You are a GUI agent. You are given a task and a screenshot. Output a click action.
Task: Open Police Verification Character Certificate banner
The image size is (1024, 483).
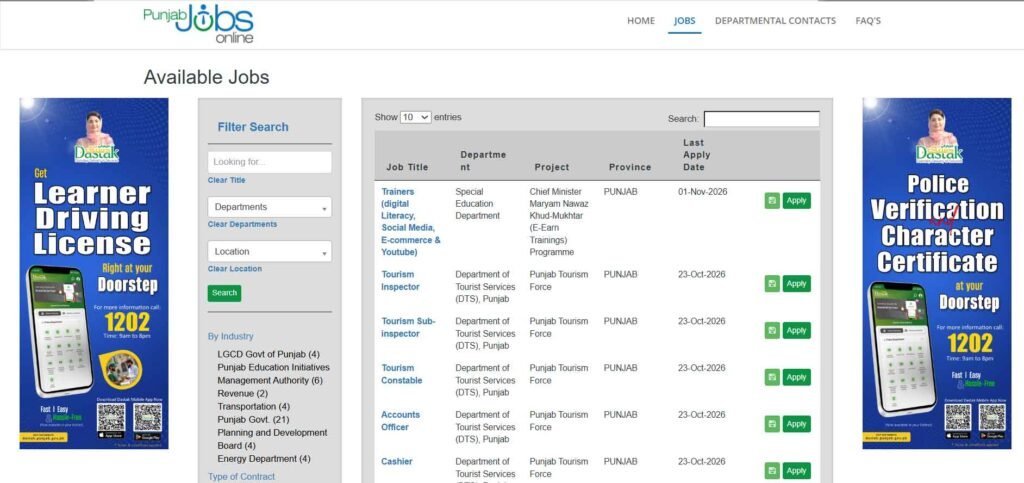(936, 273)
